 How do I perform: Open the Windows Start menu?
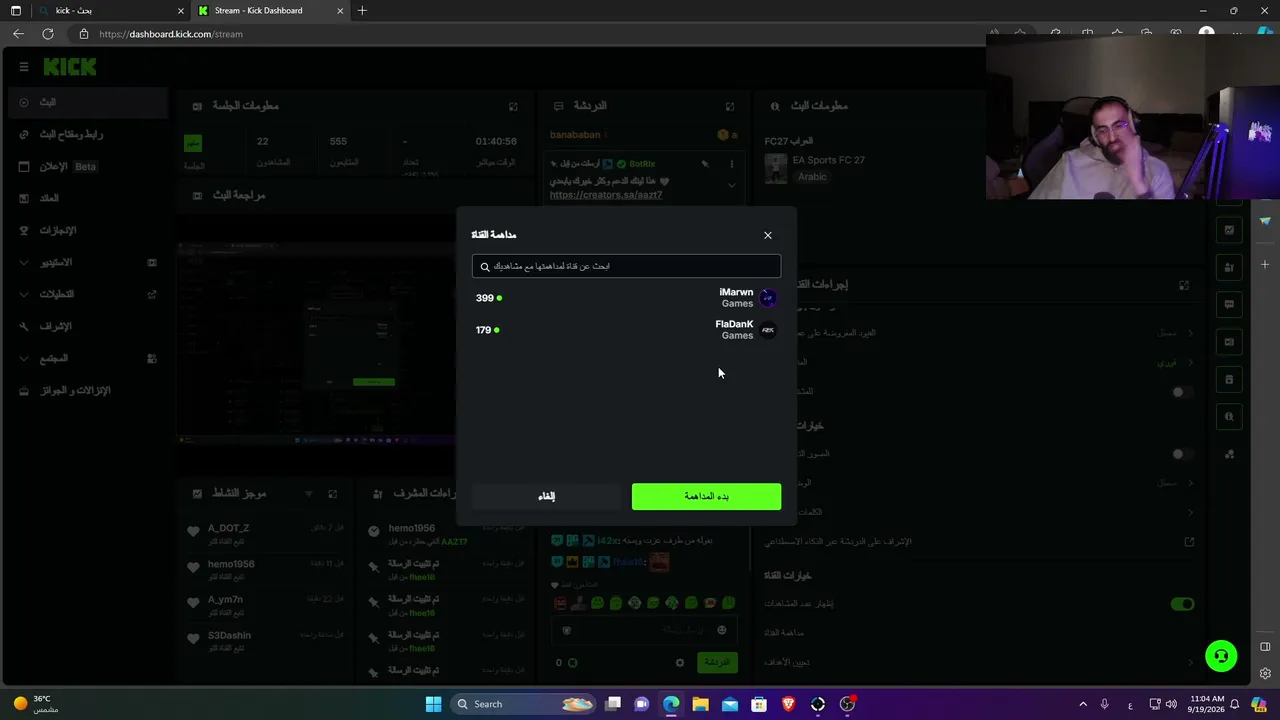coord(433,704)
